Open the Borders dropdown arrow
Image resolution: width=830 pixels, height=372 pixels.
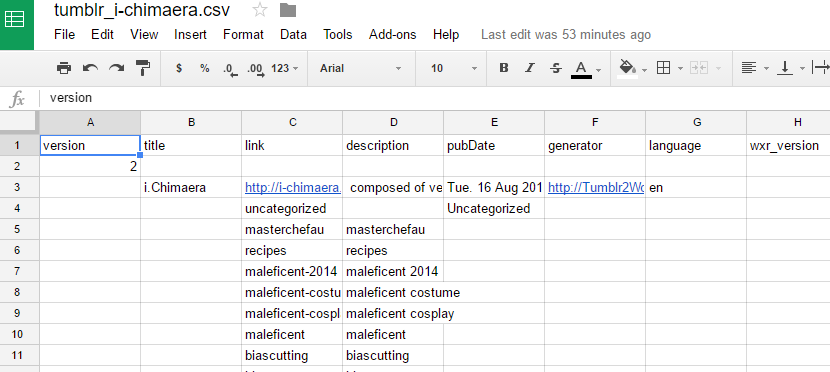(680, 69)
